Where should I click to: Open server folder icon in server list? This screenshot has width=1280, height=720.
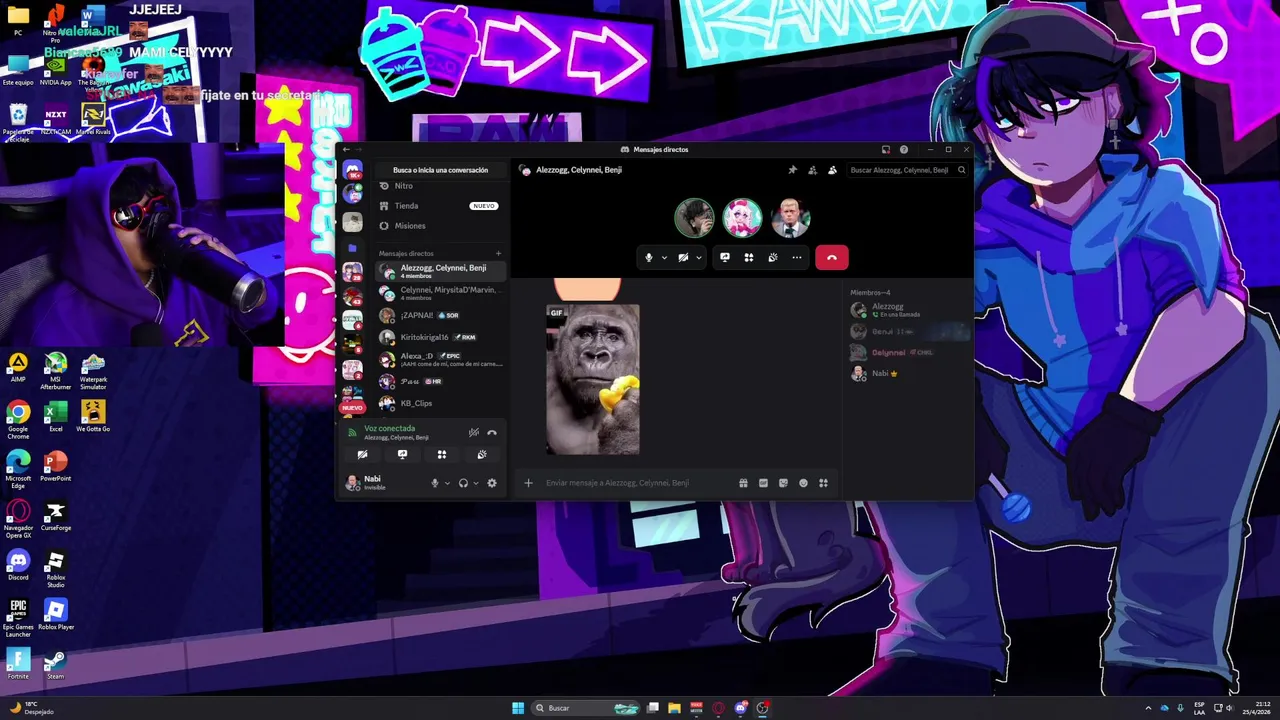point(352,247)
